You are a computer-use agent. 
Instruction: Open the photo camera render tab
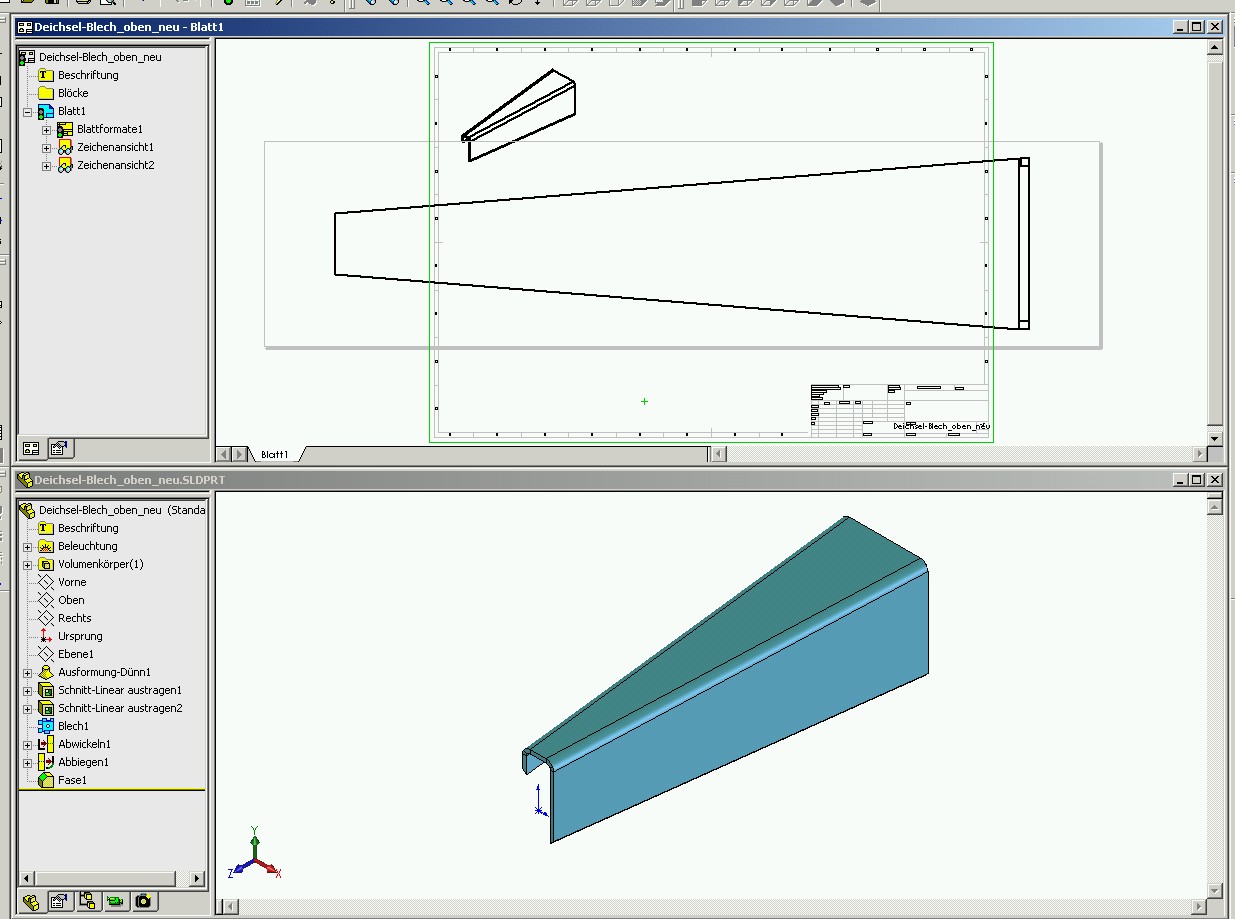point(143,901)
